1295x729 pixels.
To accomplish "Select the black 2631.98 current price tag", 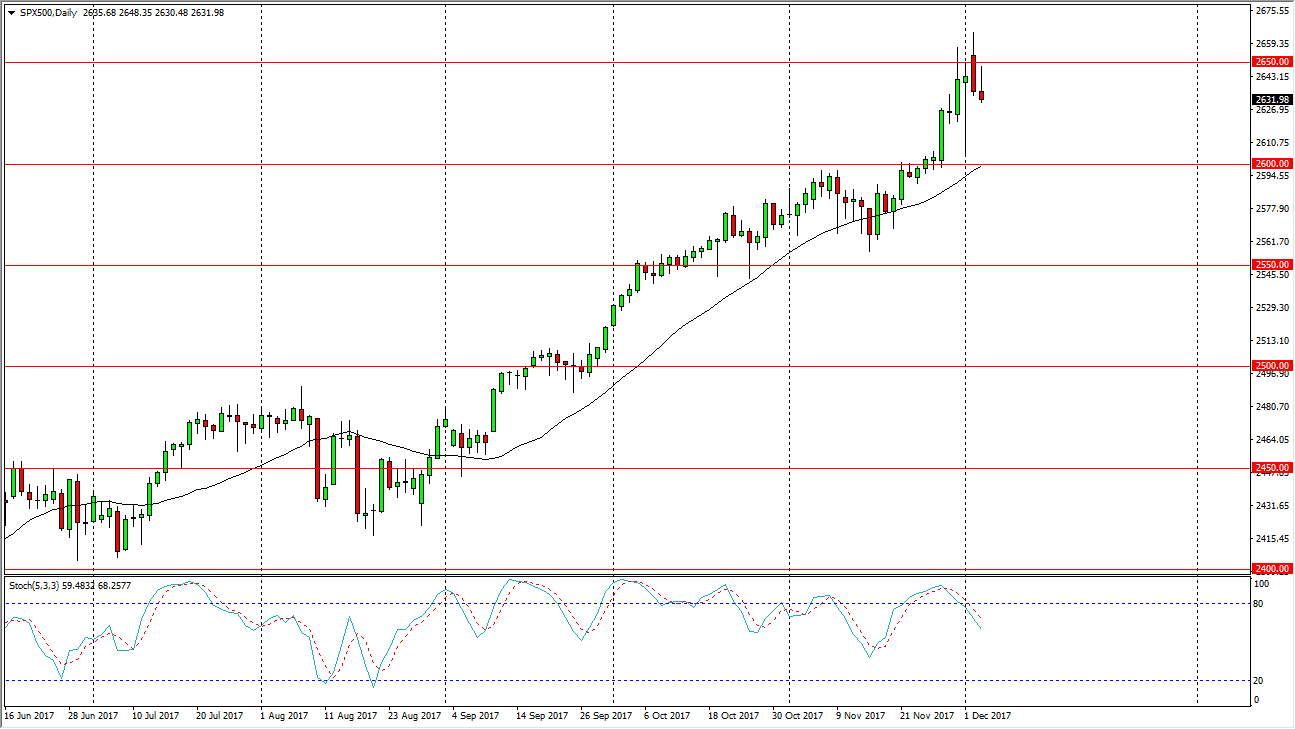I will coord(1272,99).
